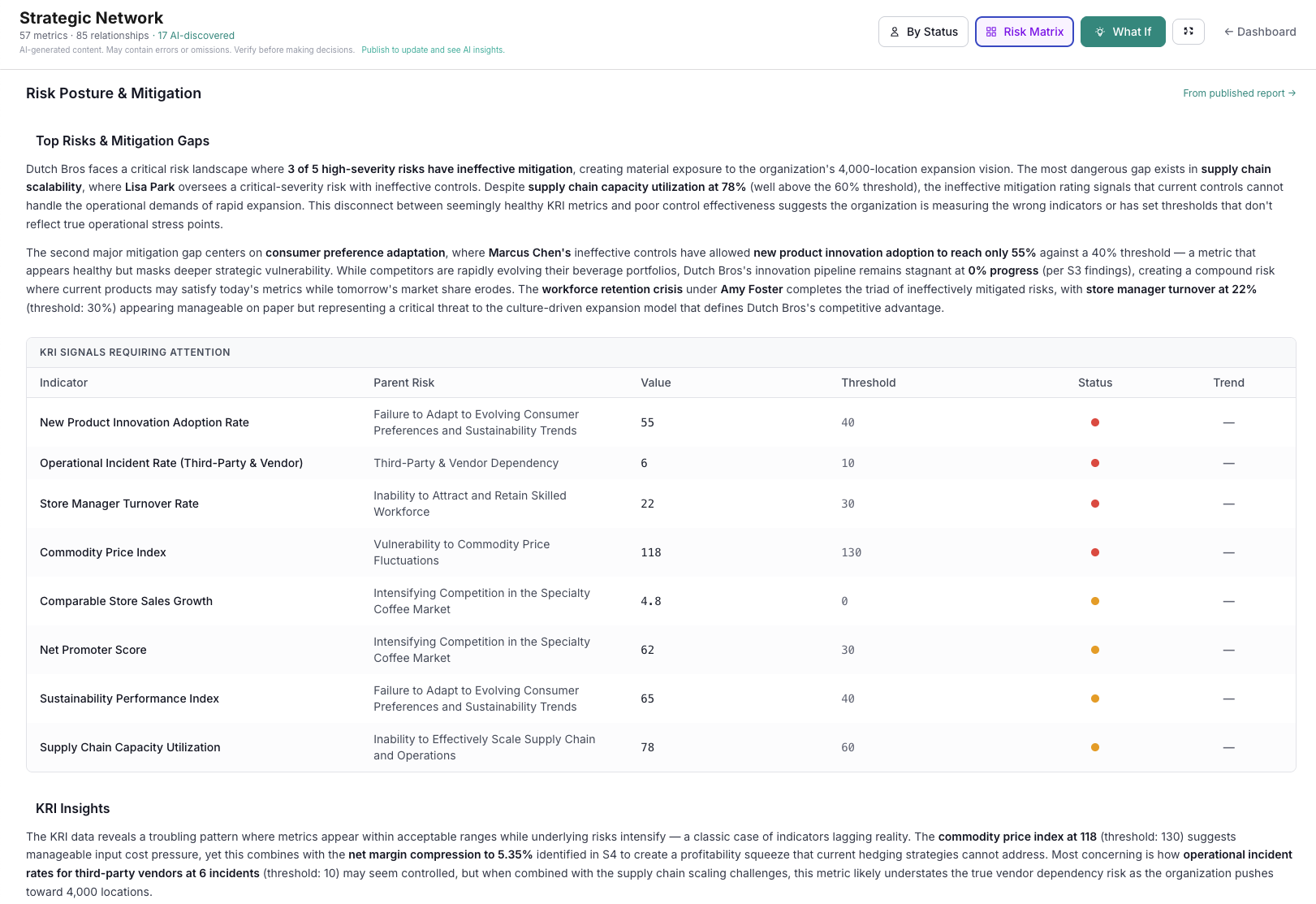Viewport: 1316px width, 904px height.
Task: Click the 17 AI-discovered link
Action: [196, 35]
